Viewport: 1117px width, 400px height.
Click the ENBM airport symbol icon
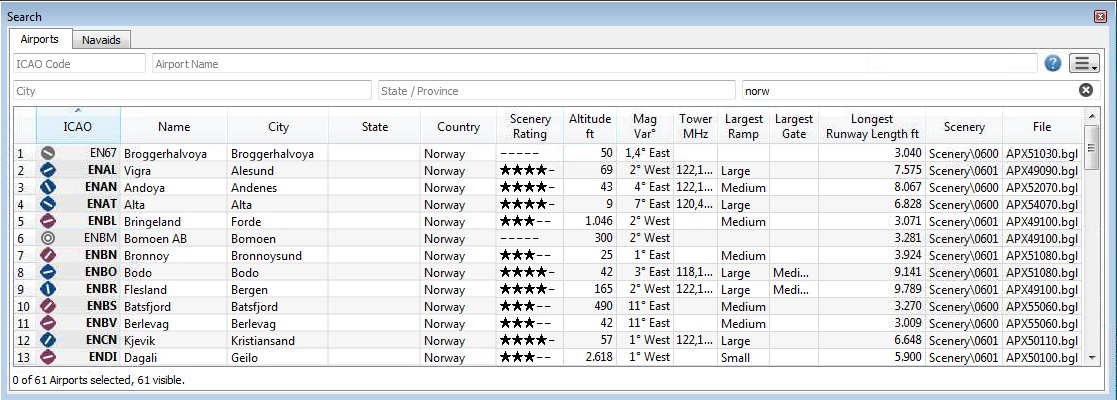(48, 238)
